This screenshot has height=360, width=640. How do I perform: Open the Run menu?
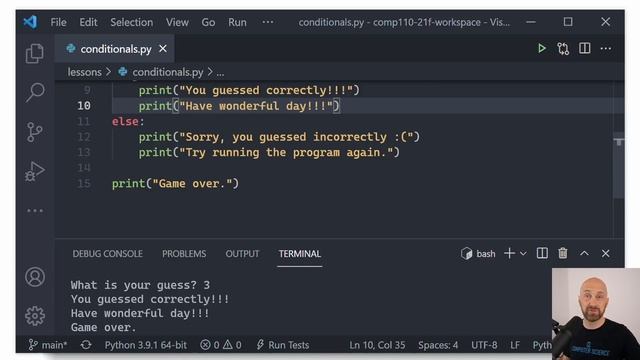(237, 22)
